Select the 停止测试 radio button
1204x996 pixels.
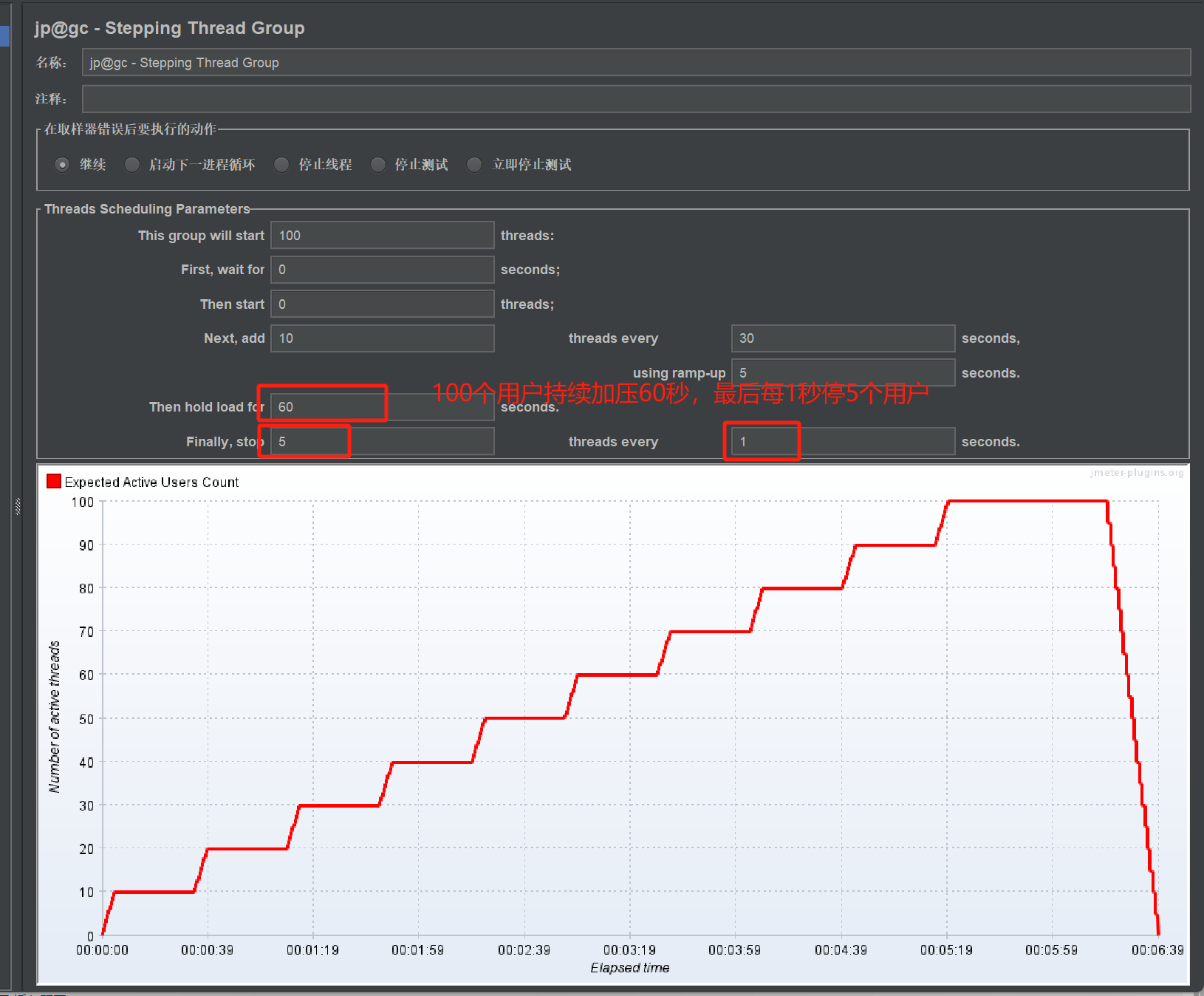pyautogui.click(x=378, y=165)
